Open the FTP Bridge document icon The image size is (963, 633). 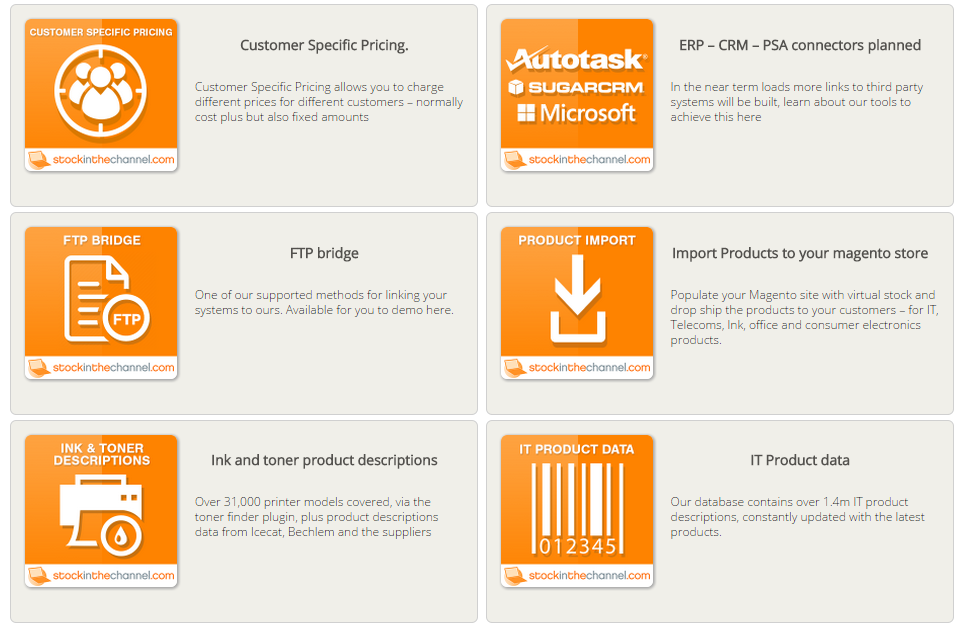click(107, 299)
